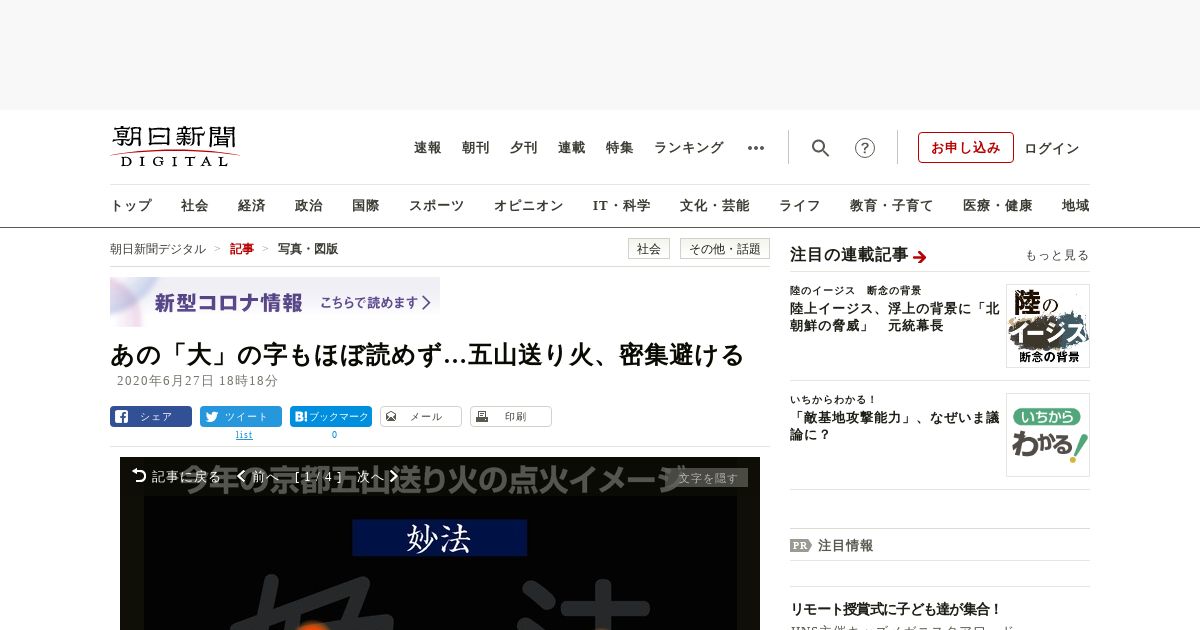
Task: Click the Twitter list link
Action: pyautogui.click(x=244, y=435)
